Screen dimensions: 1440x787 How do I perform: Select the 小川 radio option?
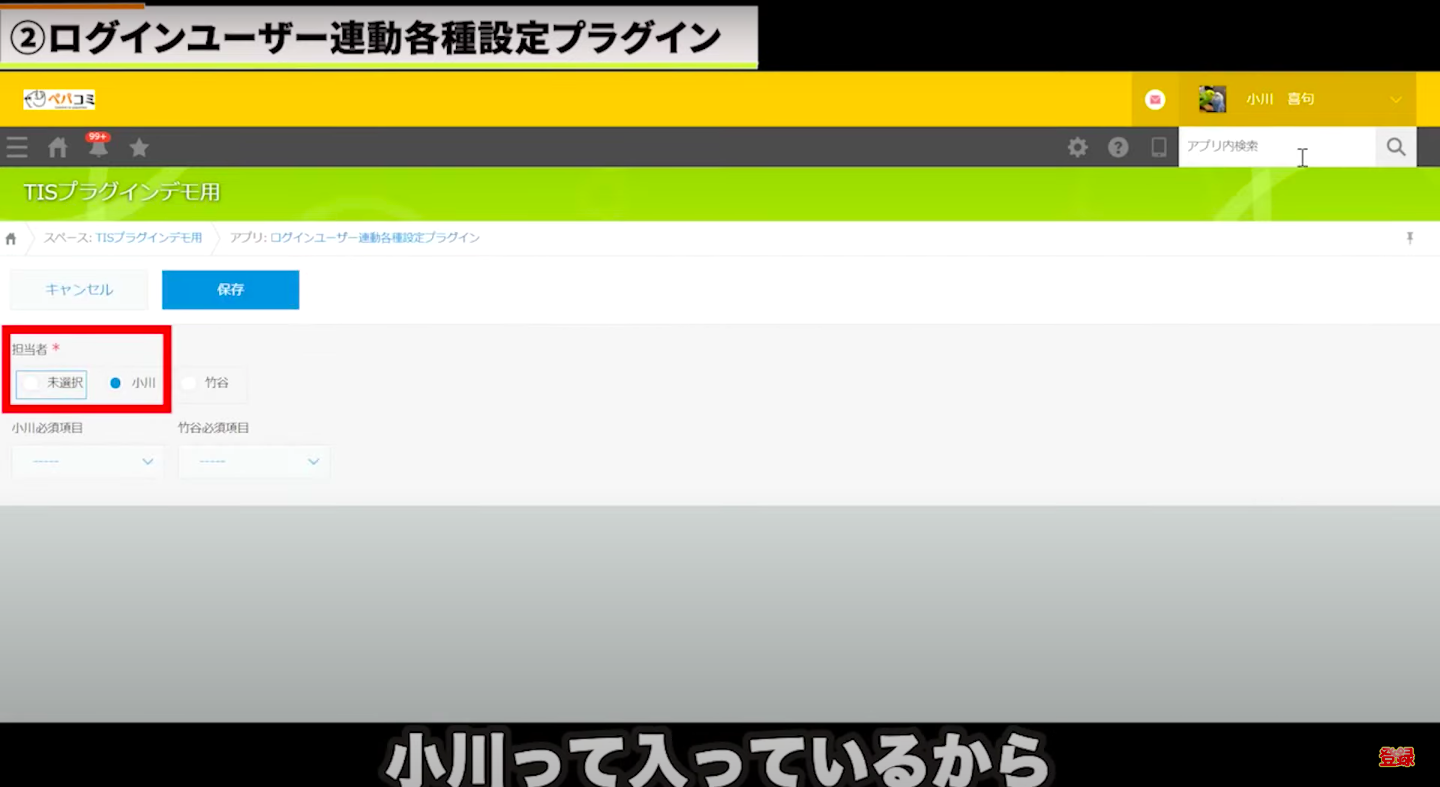pyautogui.click(x=116, y=383)
